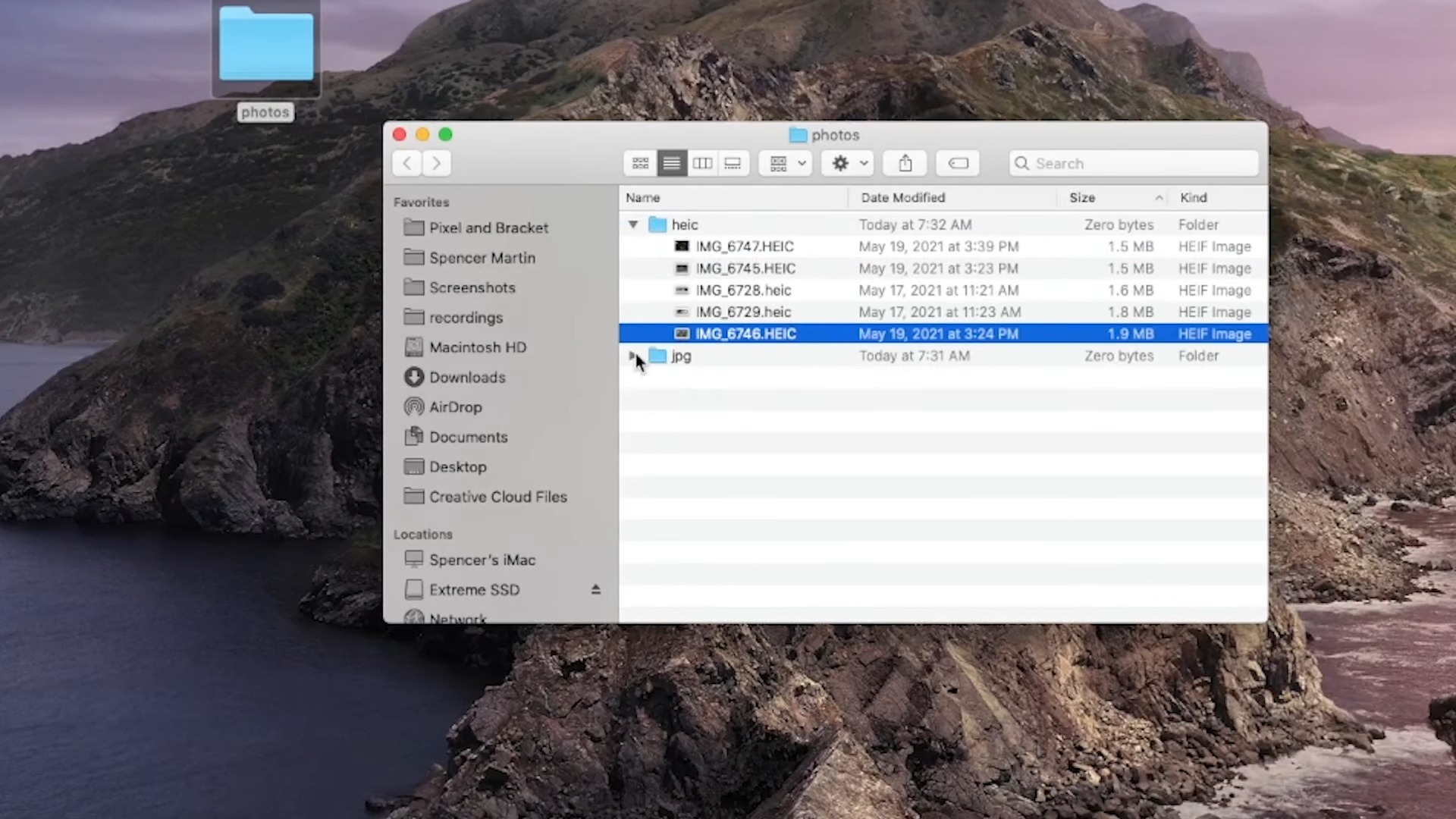The width and height of the screenshot is (1456, 819).
Task: Sort list by the Size column header
Action: (x=1082, y=198)
